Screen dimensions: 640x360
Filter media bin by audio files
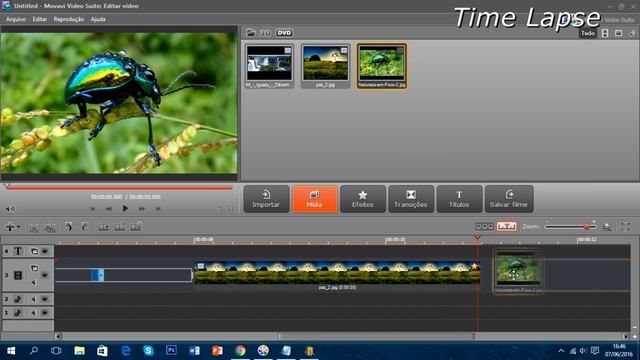(632, 33)
